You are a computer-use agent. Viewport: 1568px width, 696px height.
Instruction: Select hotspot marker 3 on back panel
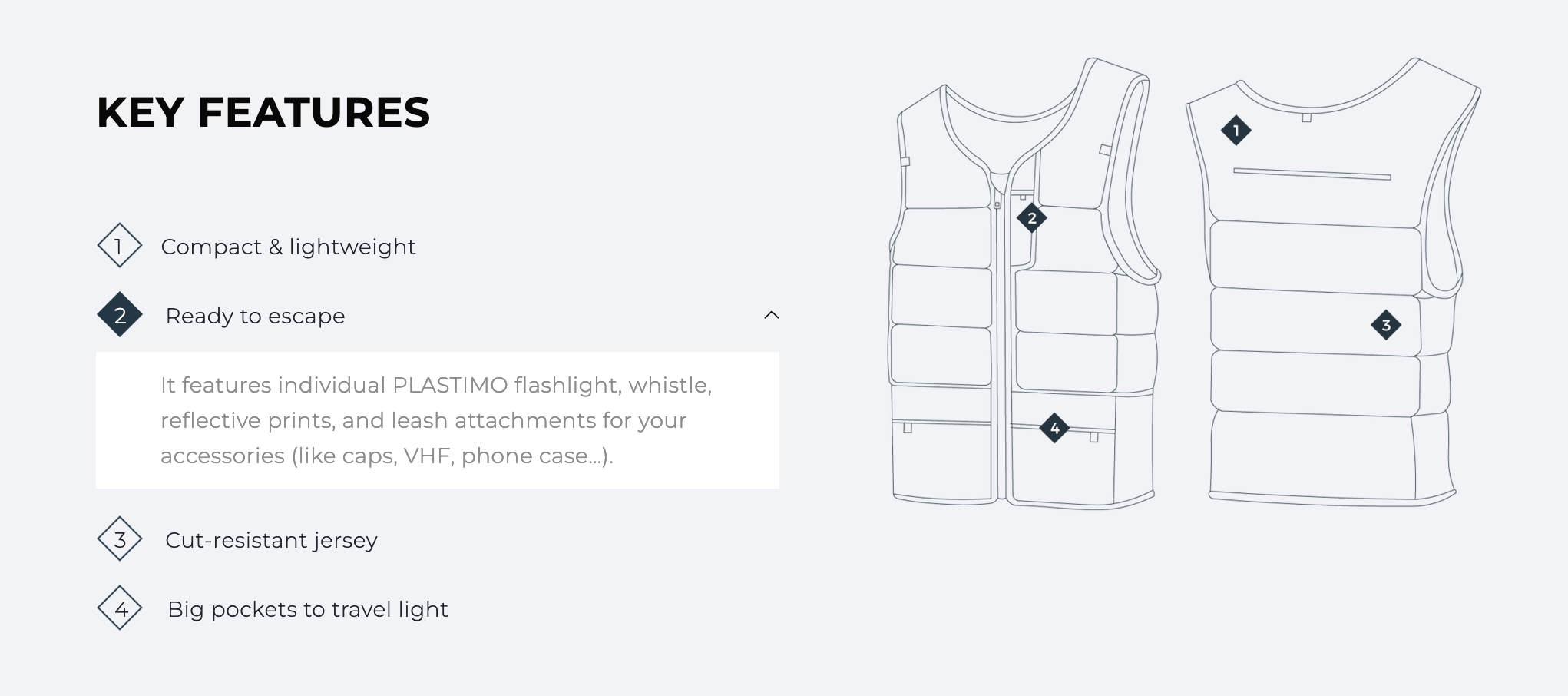click(1386, 325)
